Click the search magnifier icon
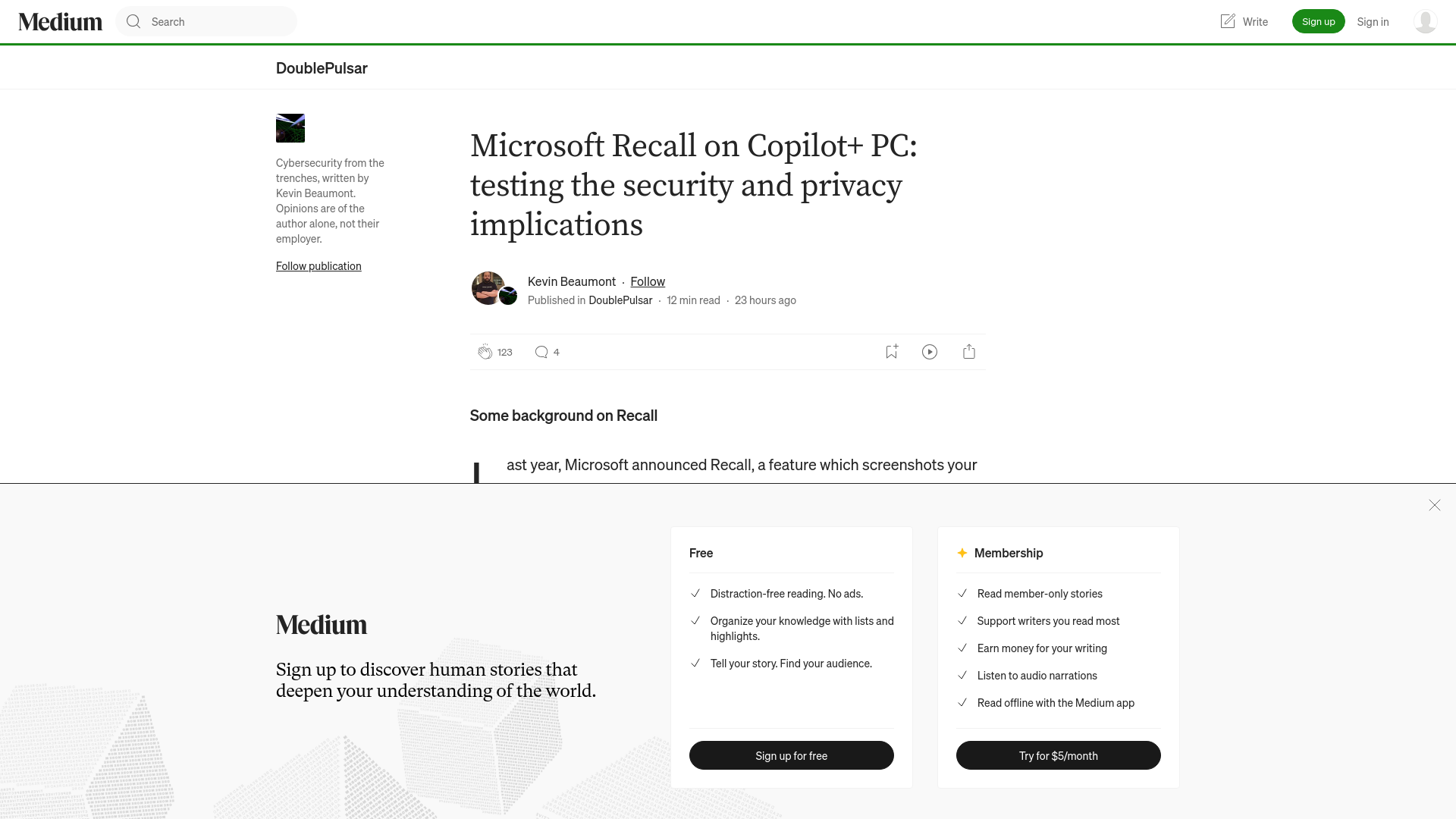Viewport: 1456px width, 819px height. (133, 21)
